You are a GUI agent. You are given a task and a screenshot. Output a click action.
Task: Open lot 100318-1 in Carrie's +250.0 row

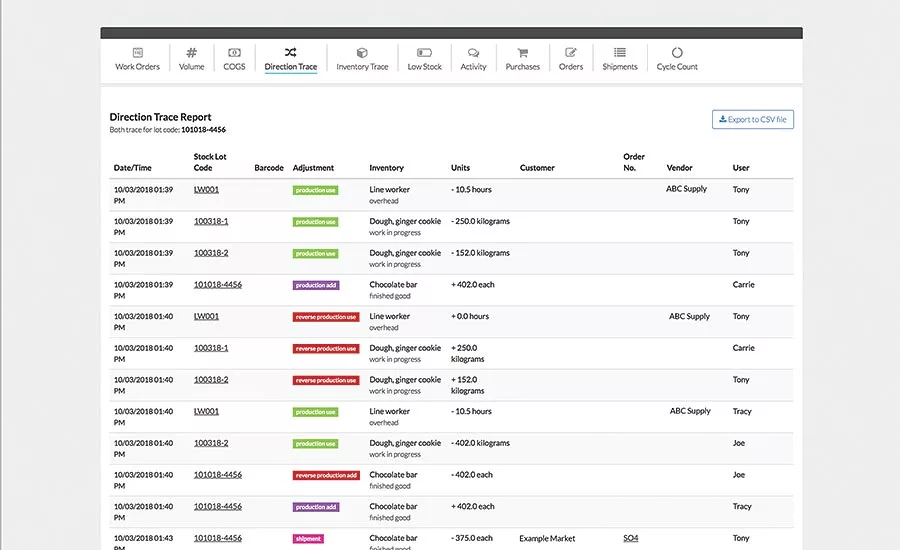pyautogui.click(x=211, y=348)
